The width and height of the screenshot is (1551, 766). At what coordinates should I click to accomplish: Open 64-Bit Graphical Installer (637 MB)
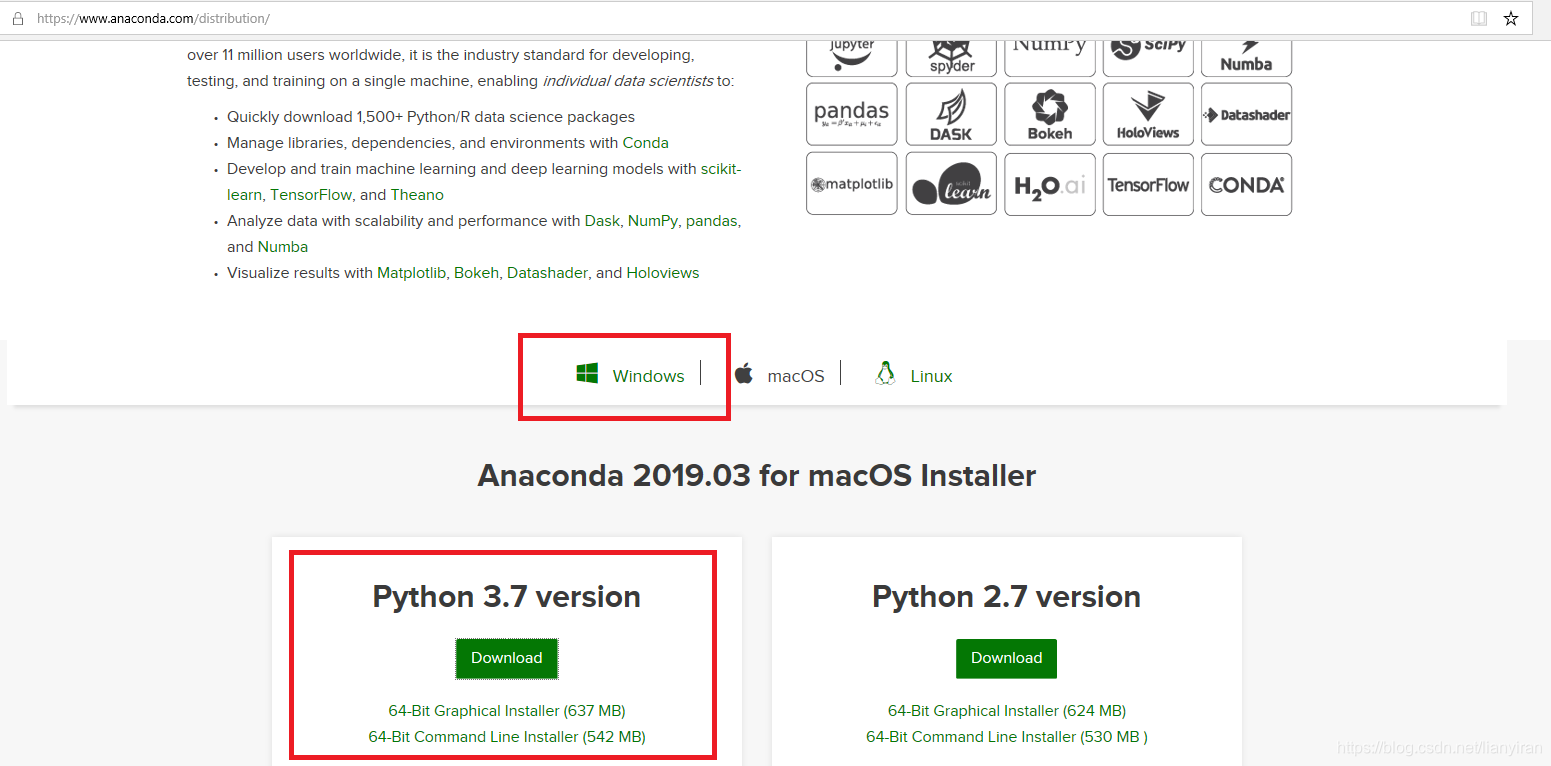coord(507,711)
